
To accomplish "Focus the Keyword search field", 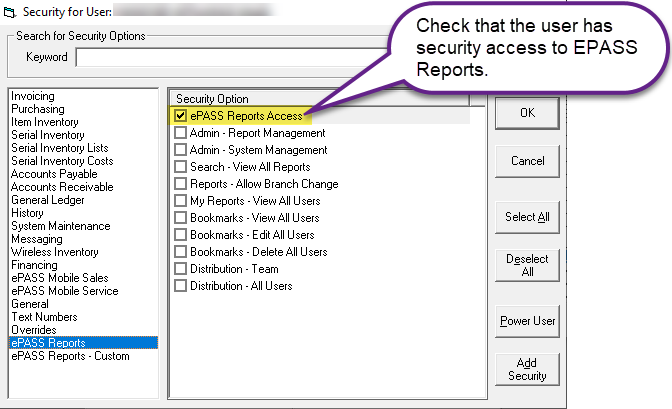I will tap(234, 57).
